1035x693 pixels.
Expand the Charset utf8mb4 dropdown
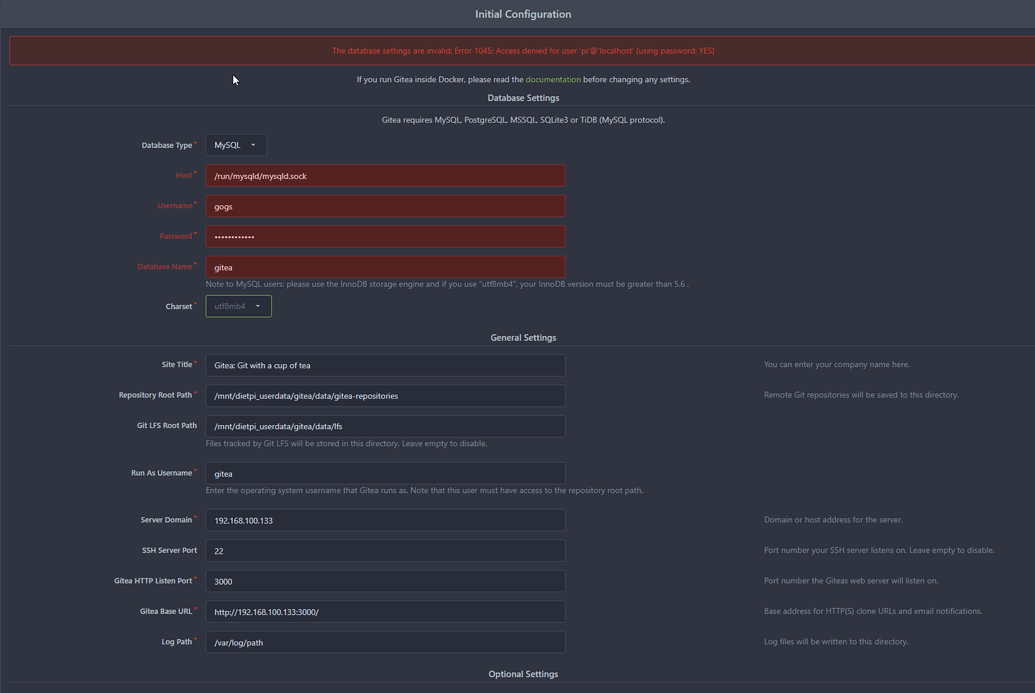click(238, 306)
